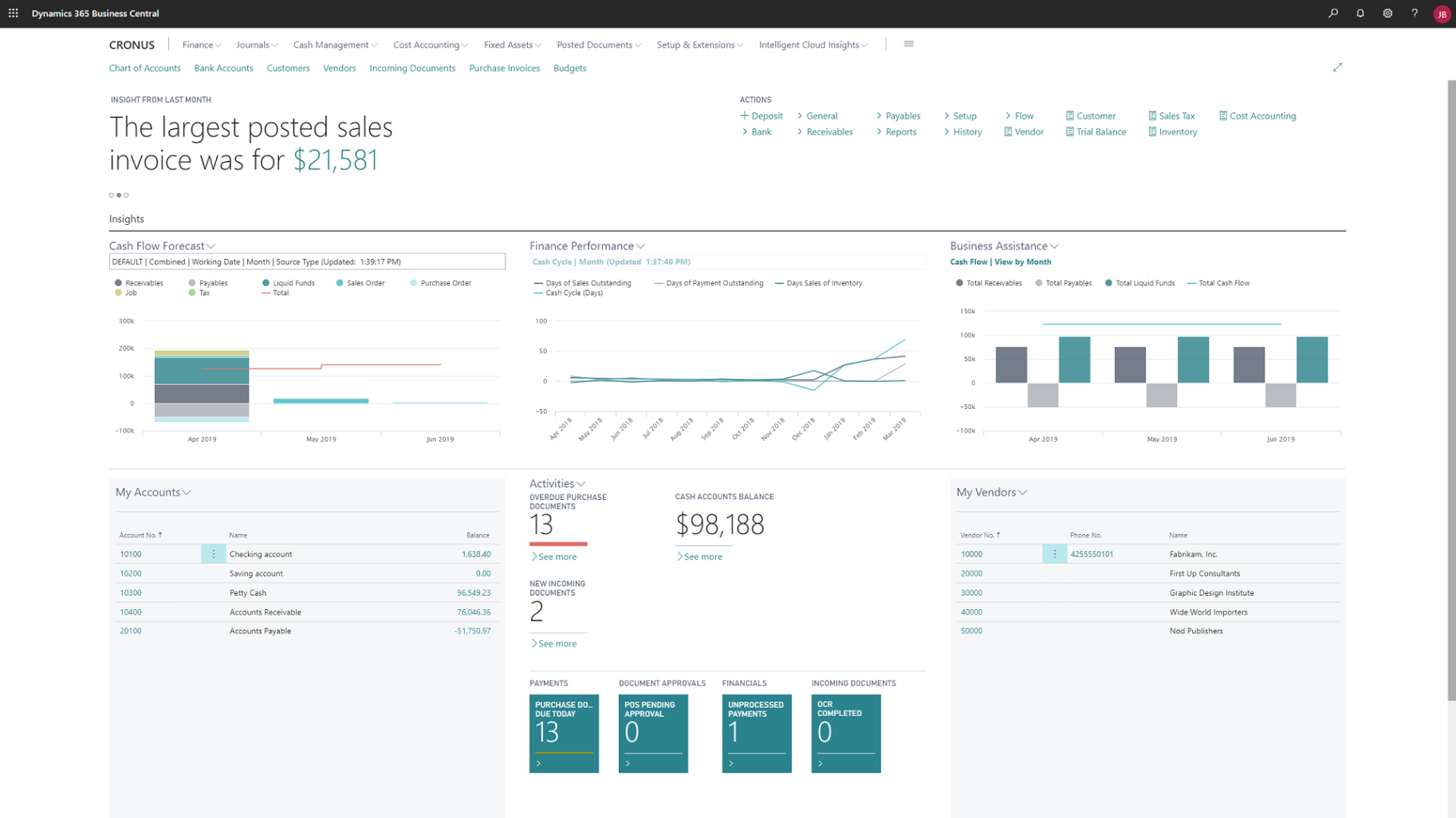Toggle the Purchase Order legend item
Screen dimensions: 1456x818
coord(440,283)
